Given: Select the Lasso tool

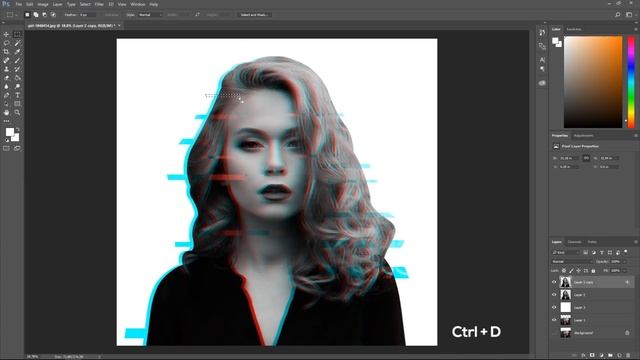Looking at the screenshot, I should [6, 43].
